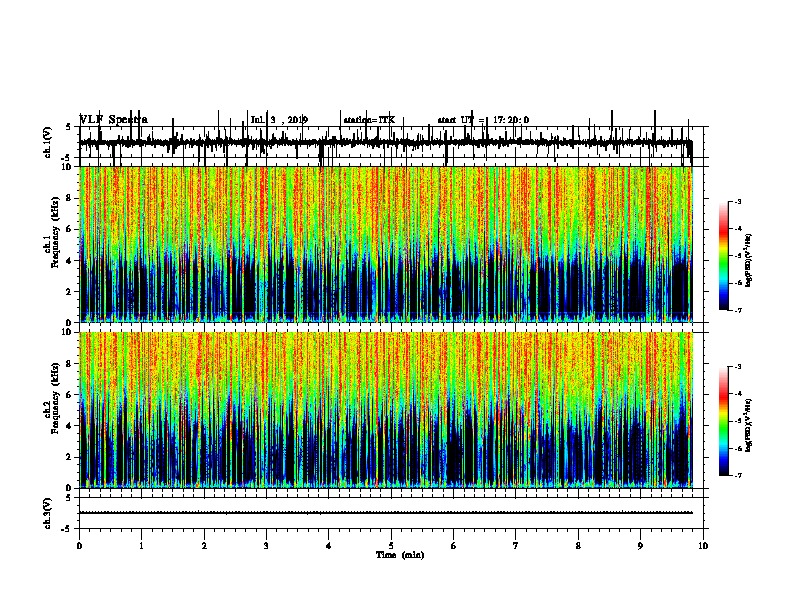Click time axis tick label "7"
This screenshot has width=792, height=612.
[516, 546]
